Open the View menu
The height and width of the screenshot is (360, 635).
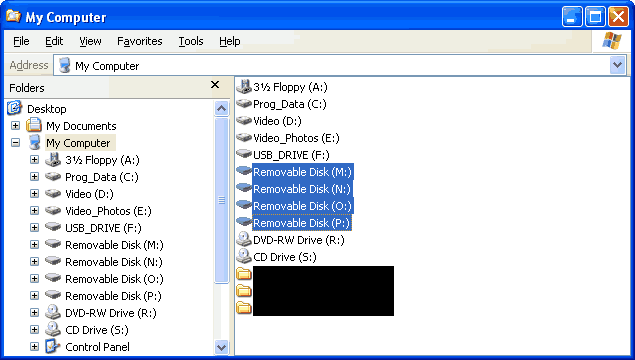(90, 41)
